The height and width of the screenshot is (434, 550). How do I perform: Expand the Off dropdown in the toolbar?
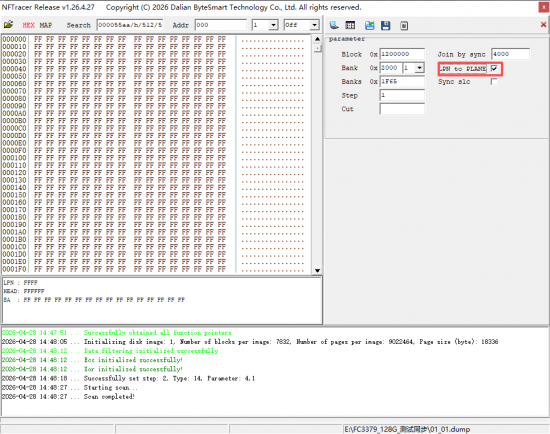315,25
